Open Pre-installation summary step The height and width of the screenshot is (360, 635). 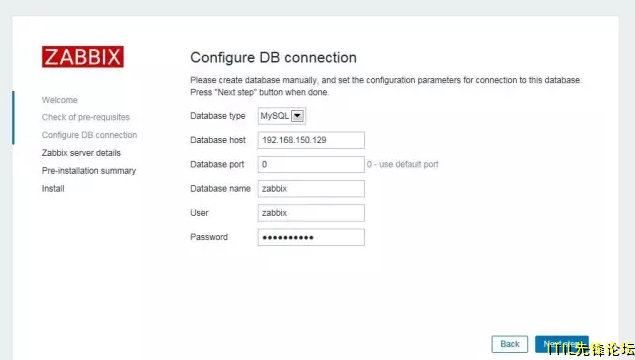tap(89, 171)
